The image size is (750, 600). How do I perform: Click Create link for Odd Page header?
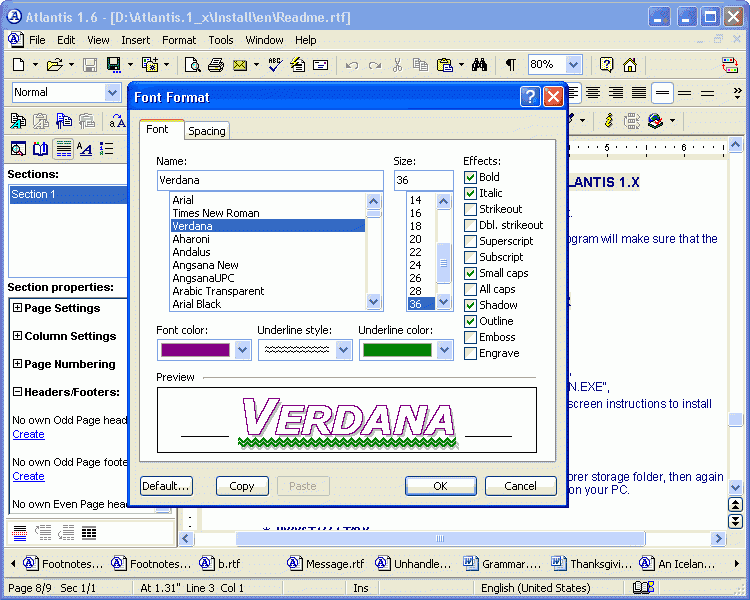(x=28, y=434)
